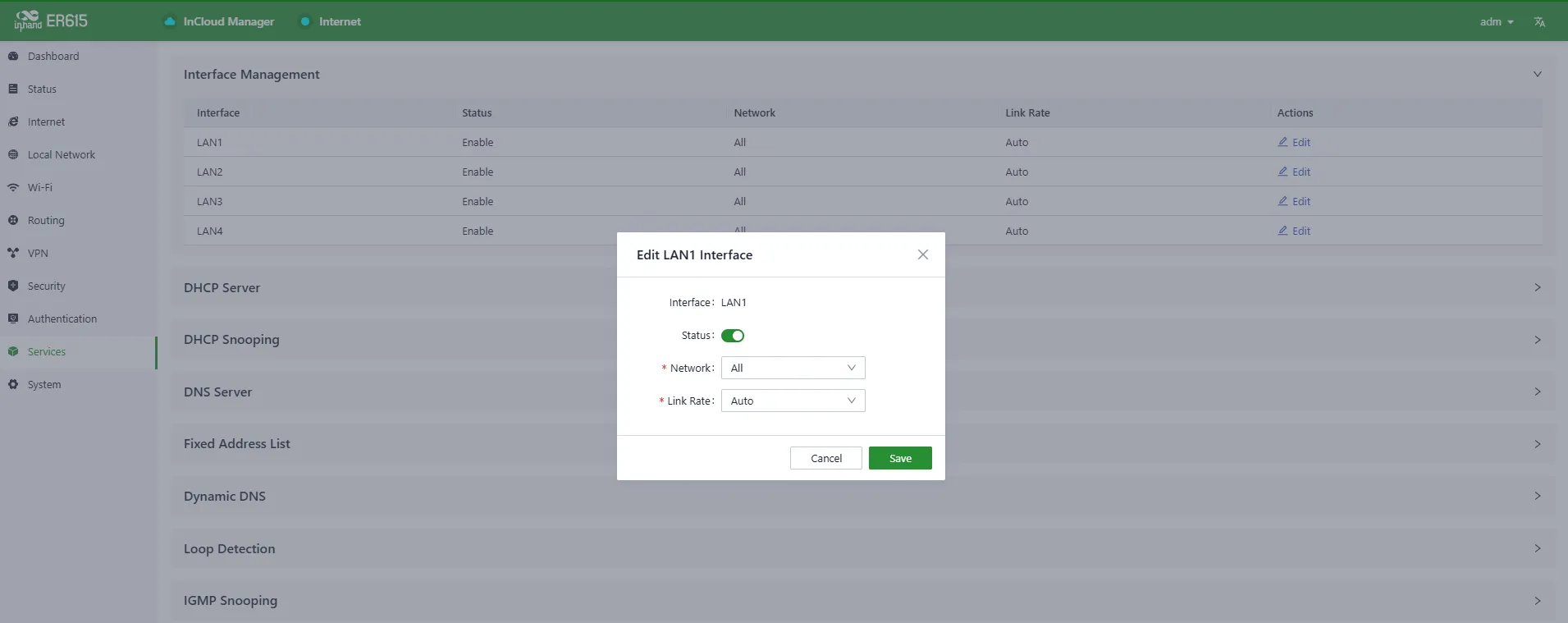Expand the DHCP Server section

1537,287
